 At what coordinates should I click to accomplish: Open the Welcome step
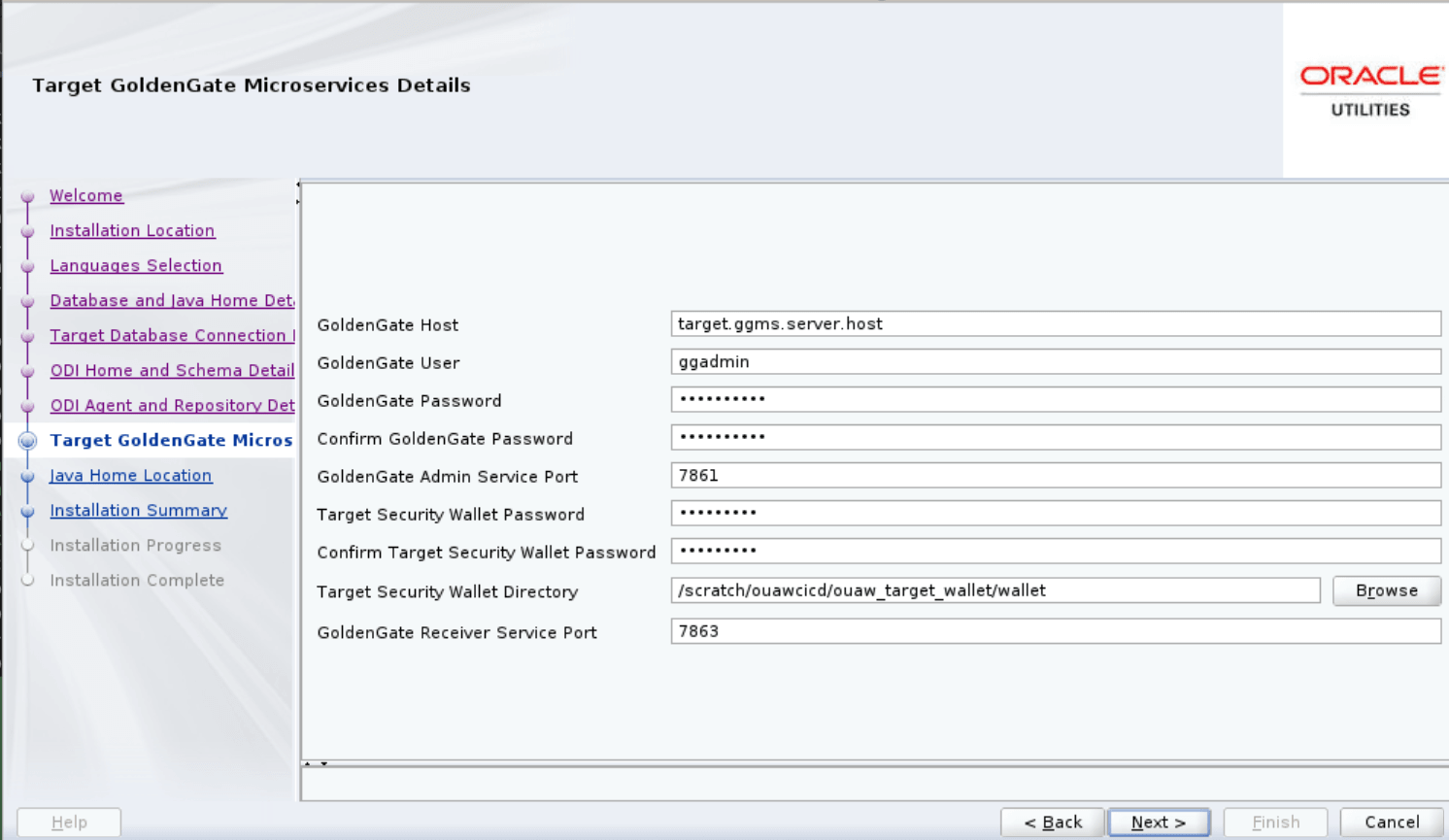[x=86, y=196]
